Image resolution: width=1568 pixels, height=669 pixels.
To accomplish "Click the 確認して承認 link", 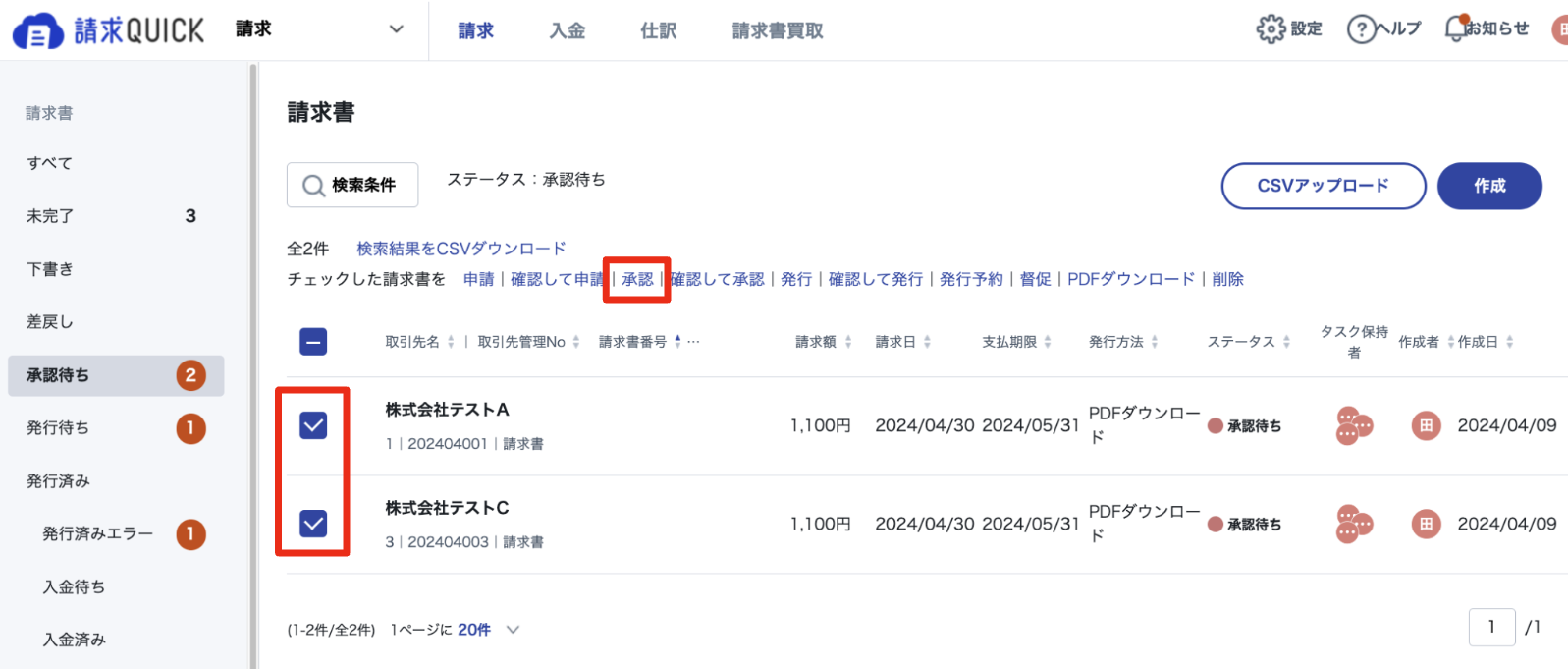I will 717,279.
